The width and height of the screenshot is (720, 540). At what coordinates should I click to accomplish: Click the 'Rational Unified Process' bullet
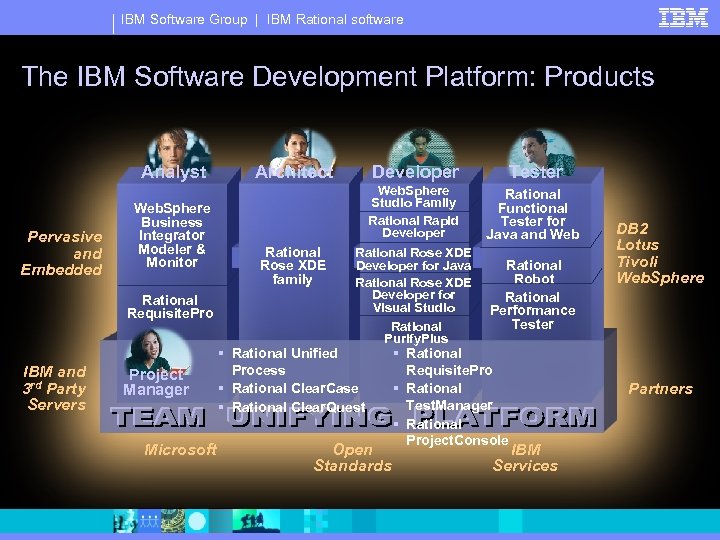(285, 361)
